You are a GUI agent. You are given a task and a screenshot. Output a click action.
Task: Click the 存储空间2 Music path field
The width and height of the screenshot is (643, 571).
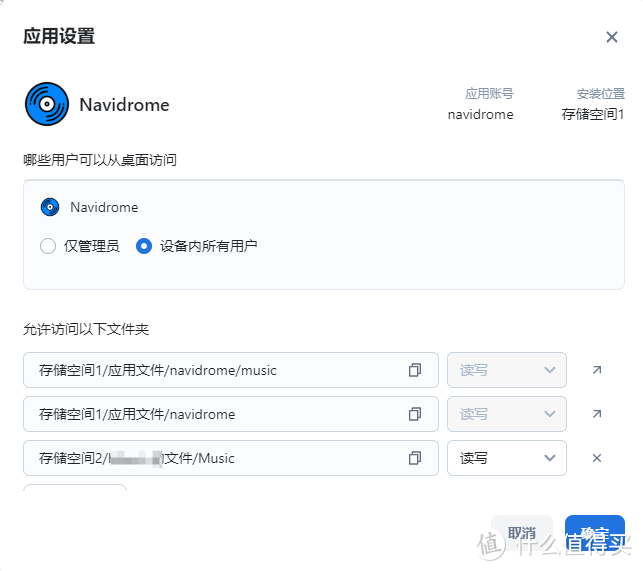coord(231,458)
